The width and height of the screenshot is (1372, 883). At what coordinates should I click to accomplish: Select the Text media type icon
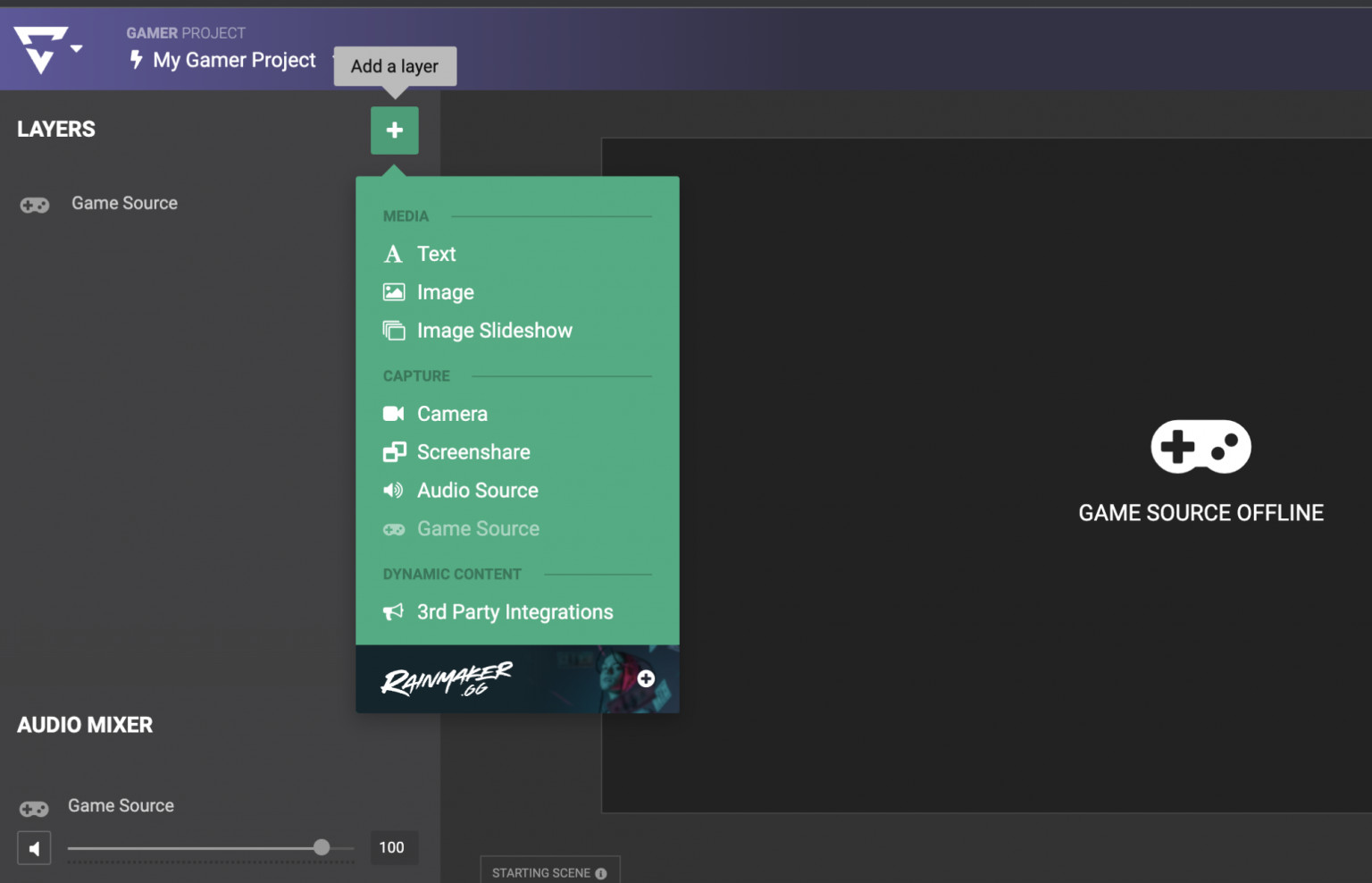(x=394, y=254)
